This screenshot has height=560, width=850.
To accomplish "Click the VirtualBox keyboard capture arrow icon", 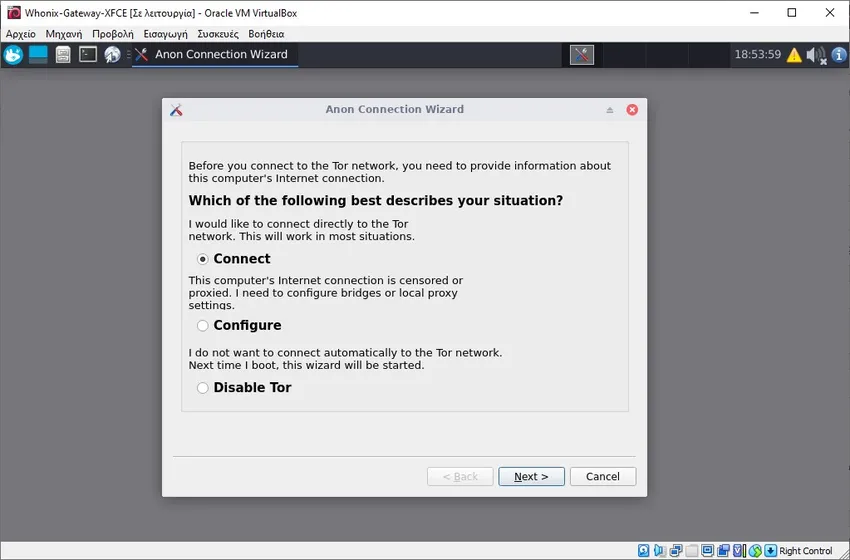I will pyautogui.click(x=770, y=551).
